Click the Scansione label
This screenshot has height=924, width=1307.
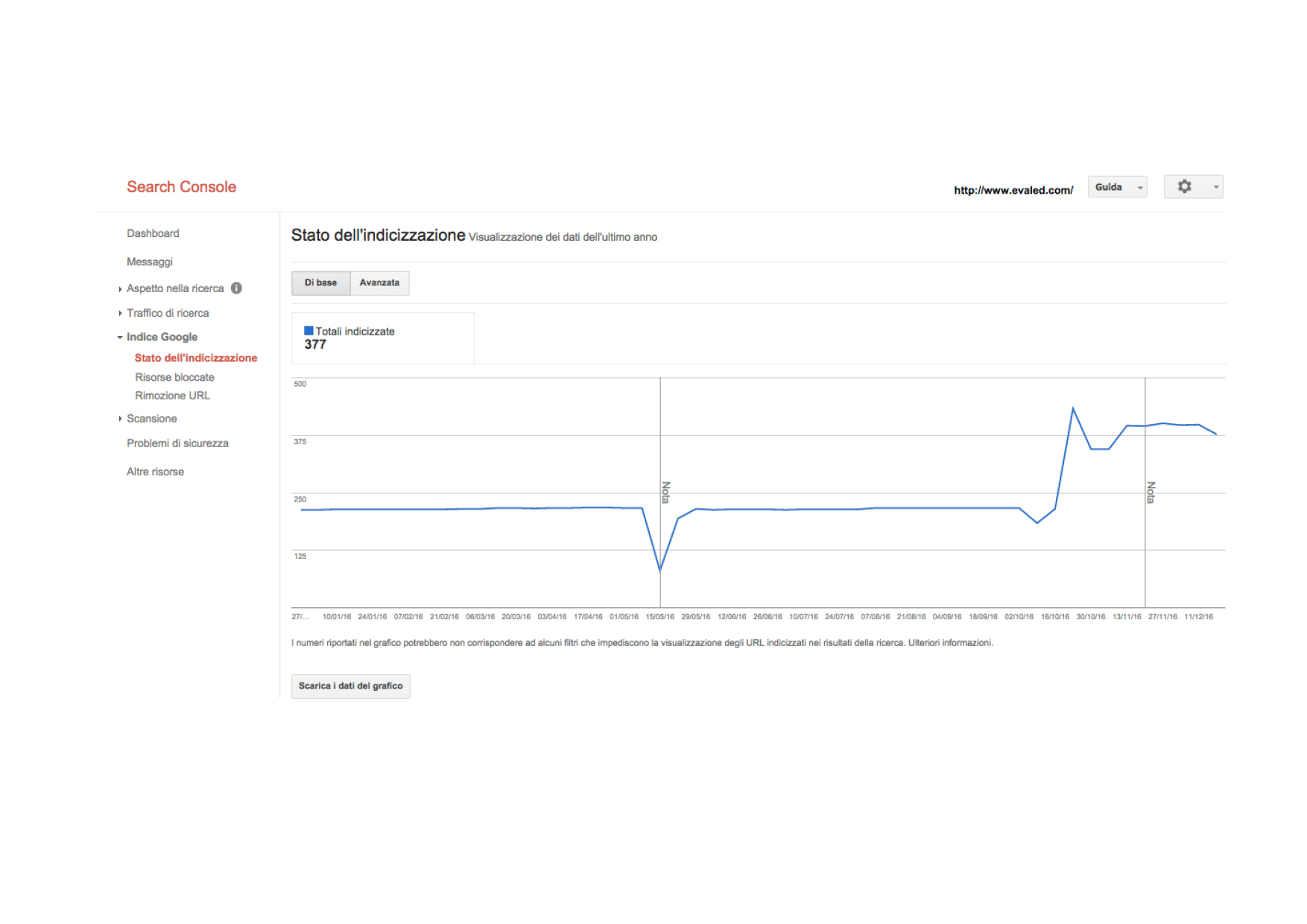click(151, 419)
